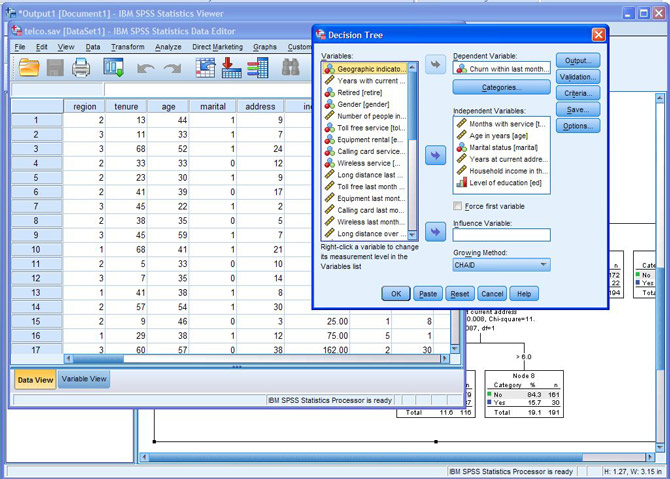The width and height of the screenshot is (670, 479).
Task: Click the Paste button in dialog
Action: [428, 294]
